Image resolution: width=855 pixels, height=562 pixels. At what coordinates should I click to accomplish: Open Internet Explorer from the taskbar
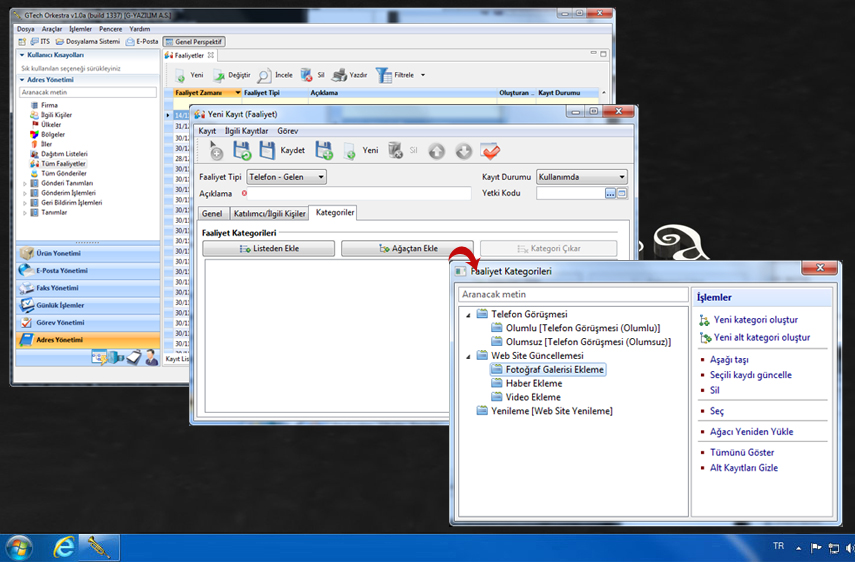[x=64, y=547]
